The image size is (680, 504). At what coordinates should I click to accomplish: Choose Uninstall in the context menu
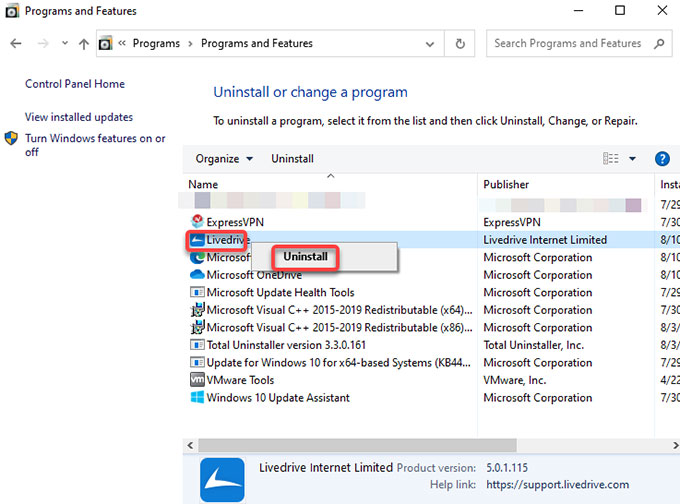point(305,257)
